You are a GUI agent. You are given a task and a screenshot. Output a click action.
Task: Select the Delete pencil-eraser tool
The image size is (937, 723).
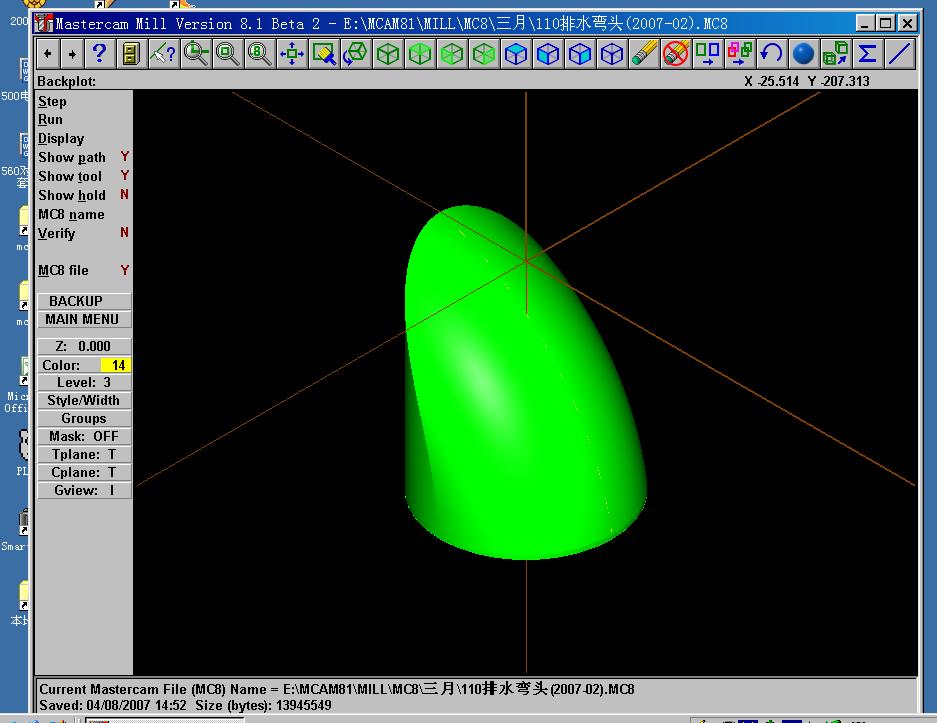(x=644, y=54)
